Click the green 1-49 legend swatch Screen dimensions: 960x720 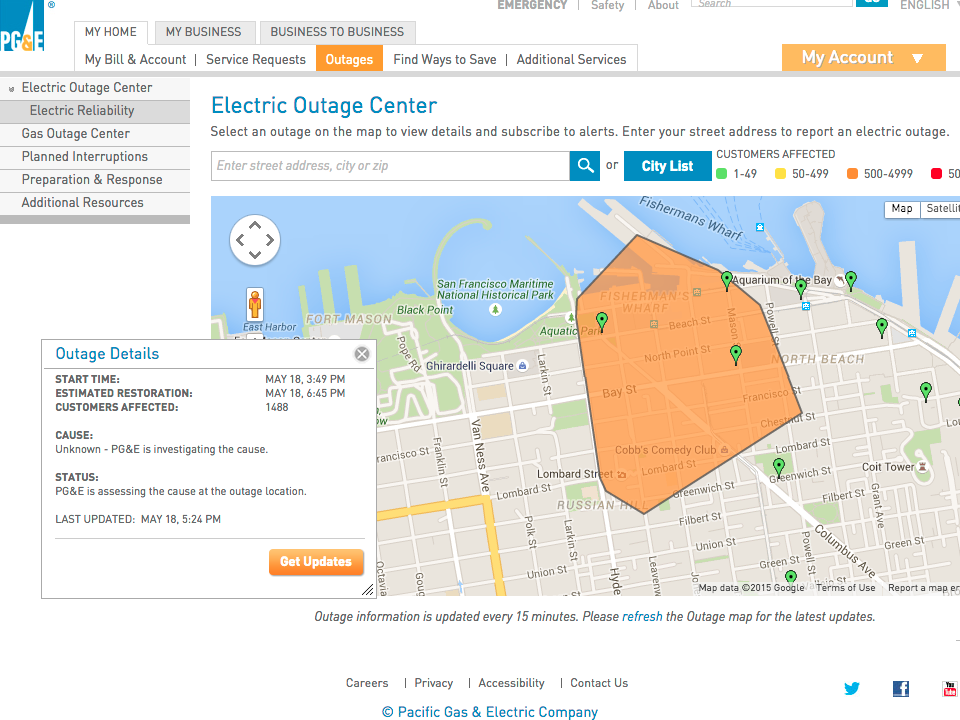click(x=722, y=174)
